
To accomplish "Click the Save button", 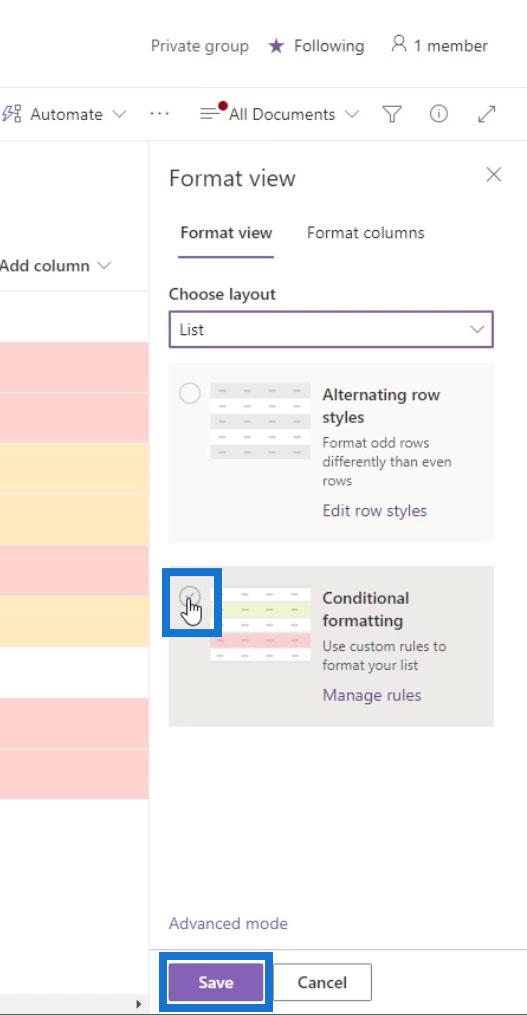I will coord(216,982).
